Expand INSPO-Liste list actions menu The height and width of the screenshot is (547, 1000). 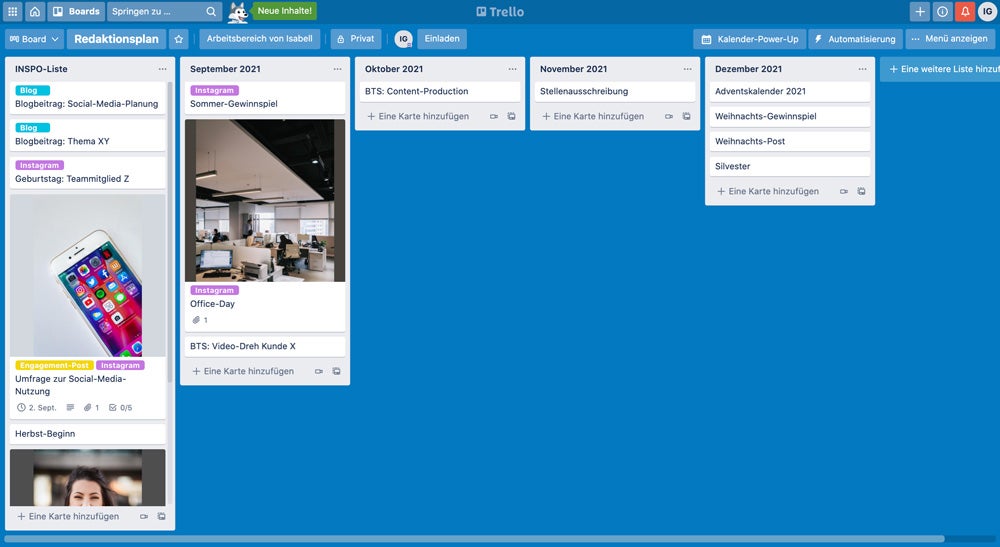pyautogui.click(x=162, y=69)
